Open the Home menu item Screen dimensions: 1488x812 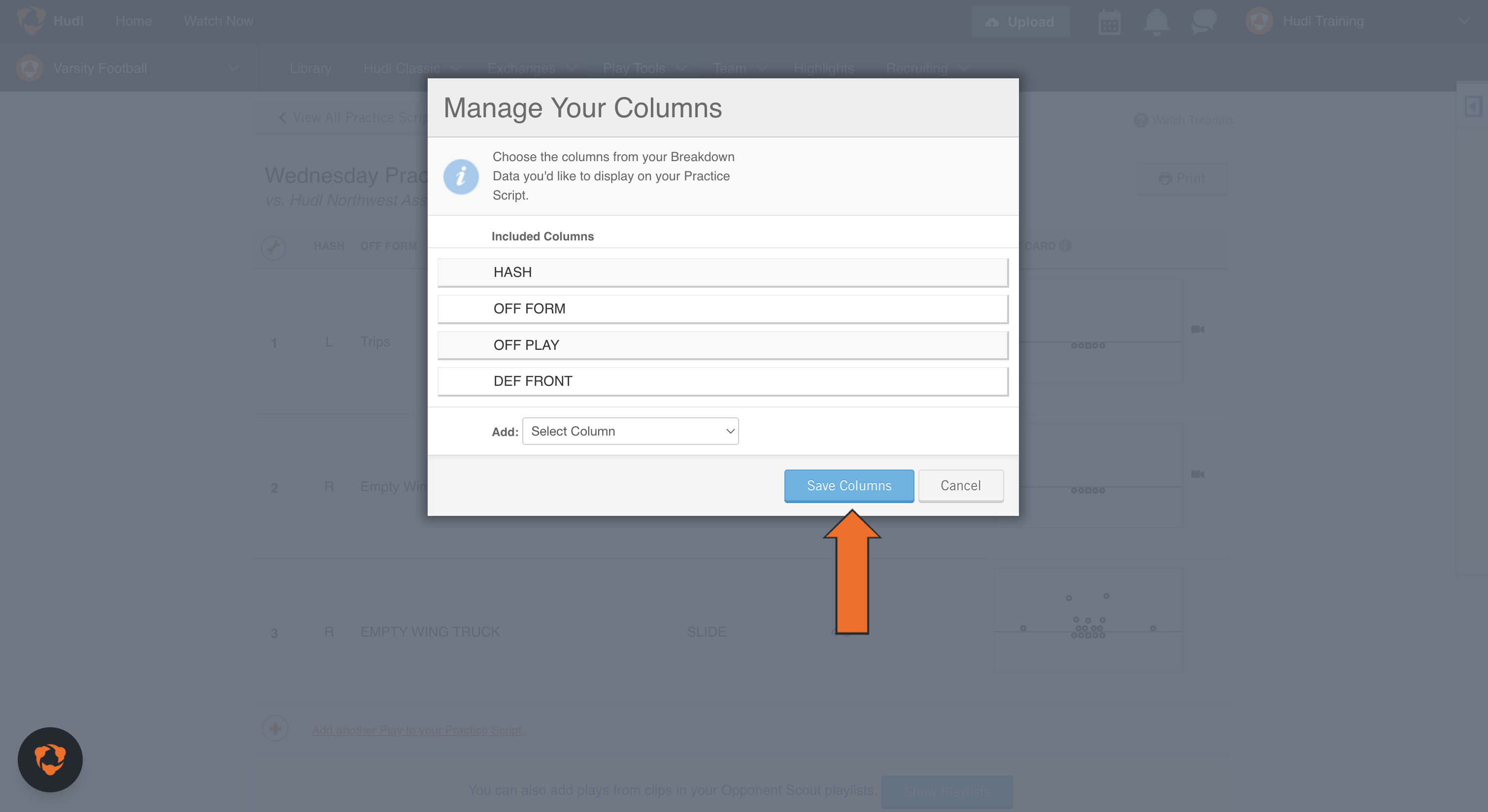tap(134, 21)
